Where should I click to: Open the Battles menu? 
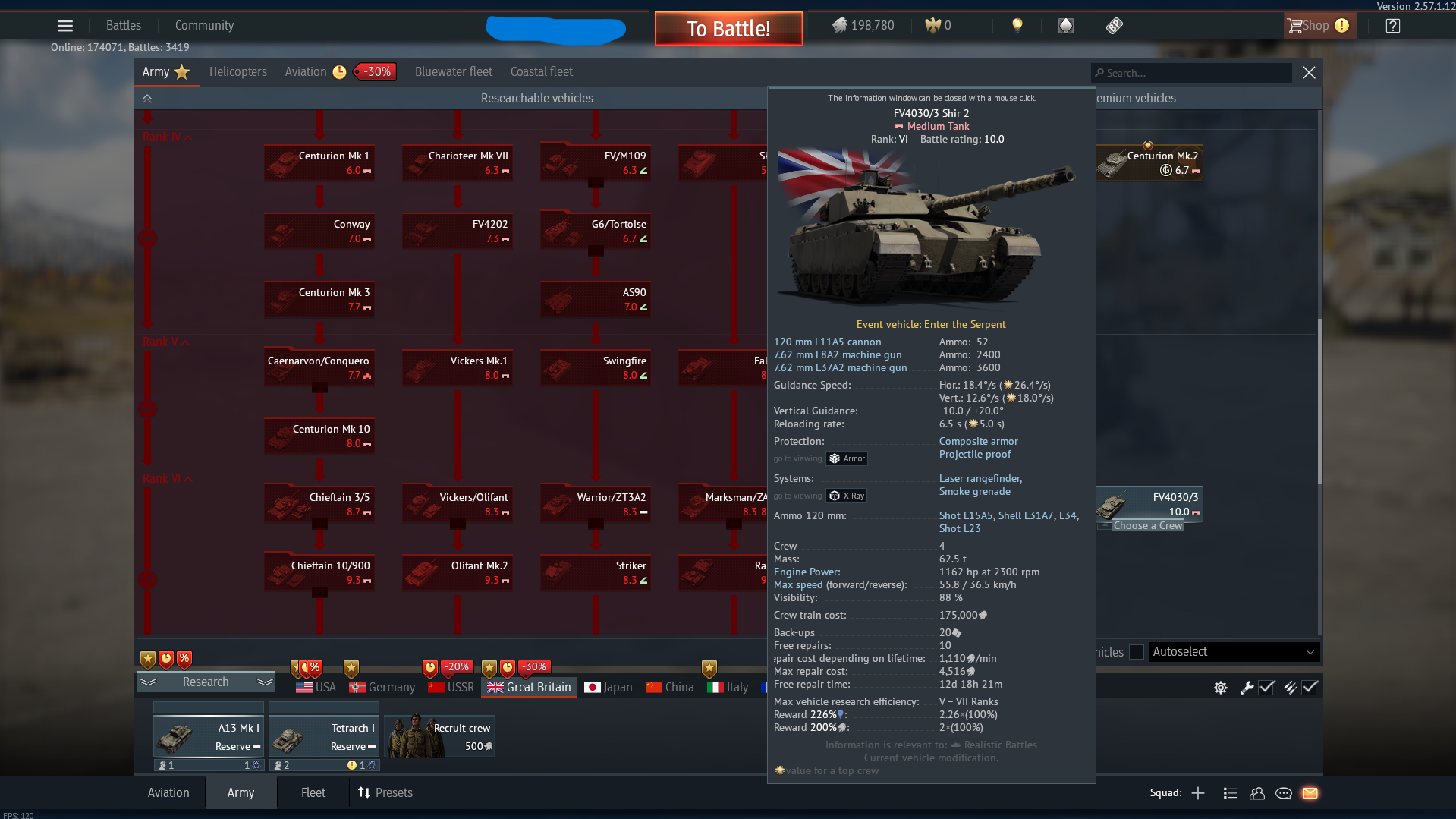[x=124, y=26]
